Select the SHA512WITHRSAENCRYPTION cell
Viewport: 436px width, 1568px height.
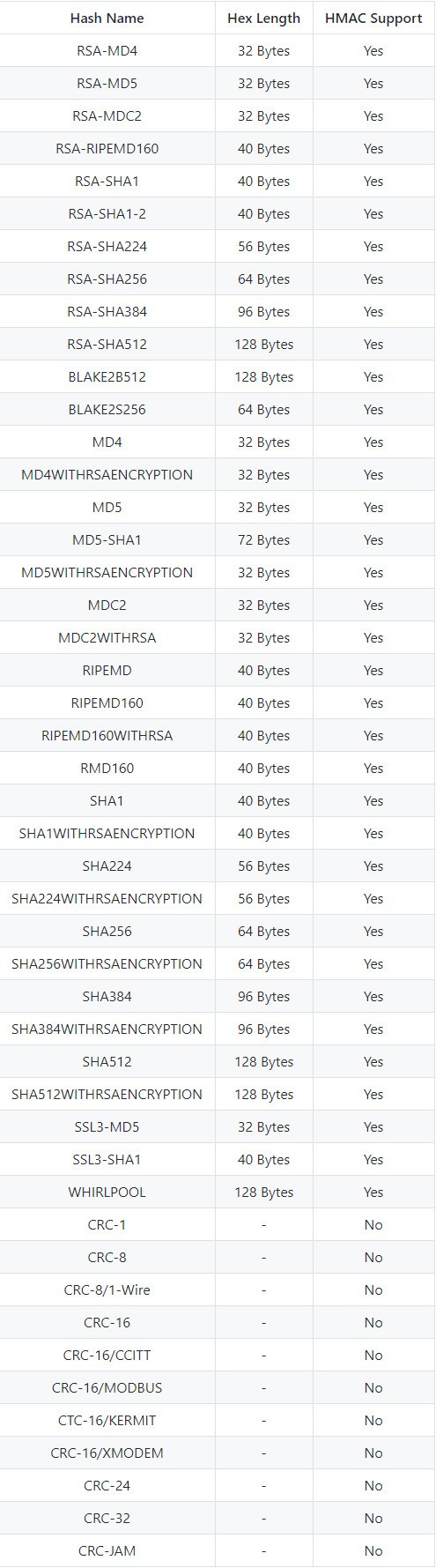107,1094
